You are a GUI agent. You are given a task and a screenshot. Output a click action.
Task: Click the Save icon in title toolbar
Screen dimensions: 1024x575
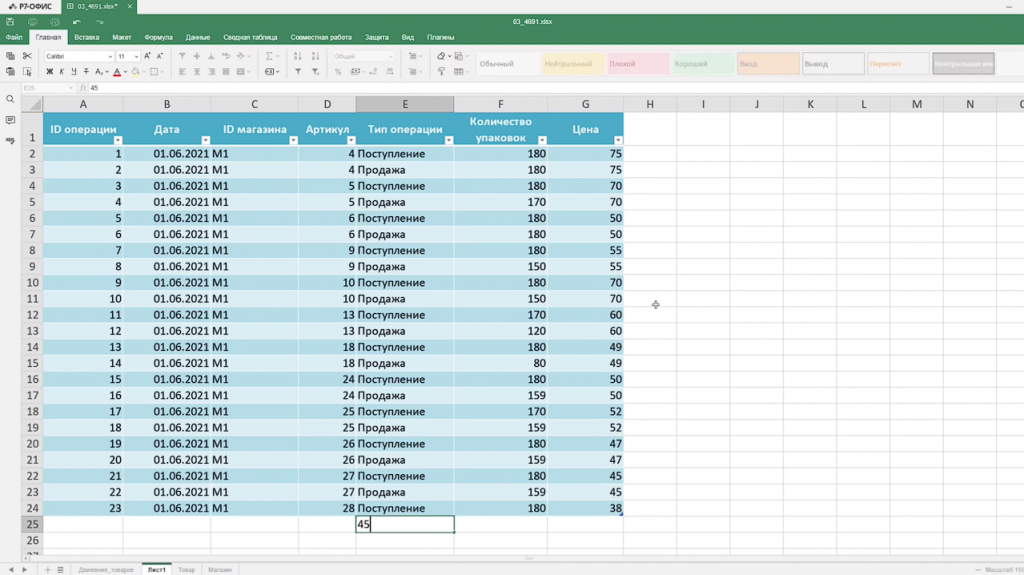pos(10,22)
